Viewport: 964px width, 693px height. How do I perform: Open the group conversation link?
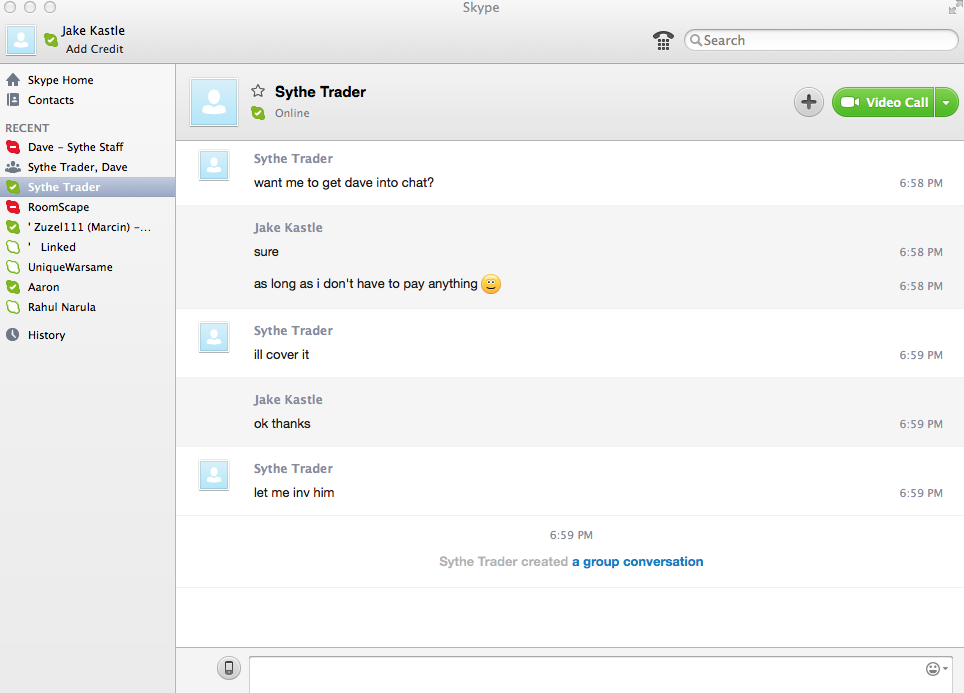[638, 561]
